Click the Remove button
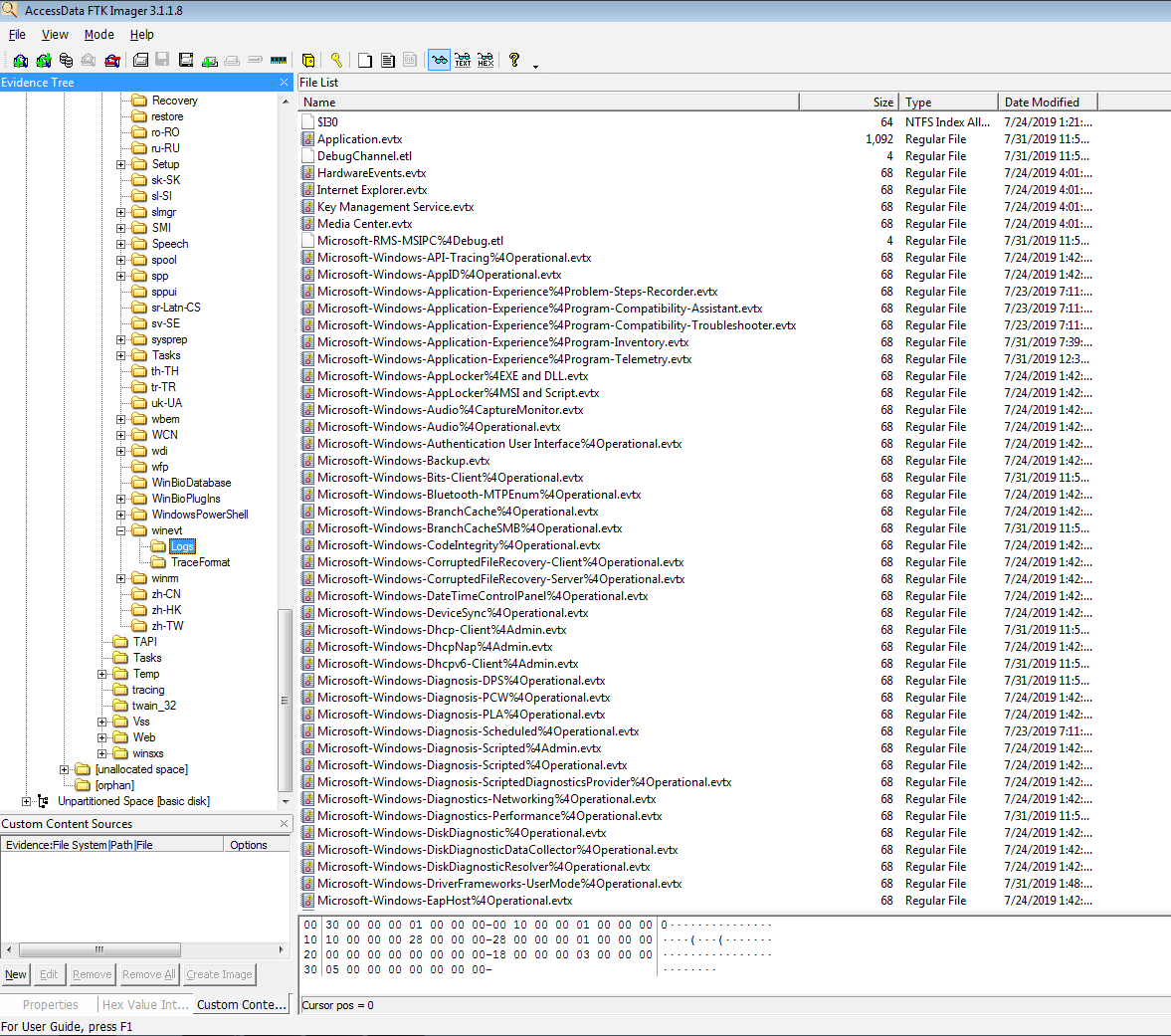1171x1036 pixels. pos(93,974)
